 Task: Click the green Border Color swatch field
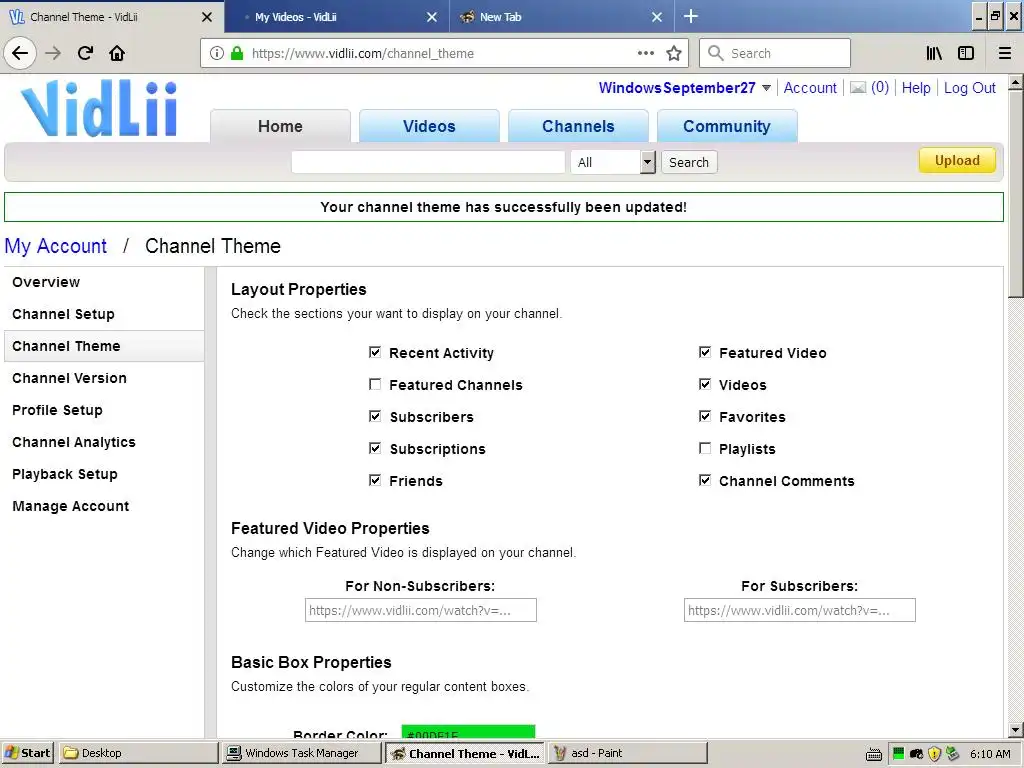click(x=468, y=732)
